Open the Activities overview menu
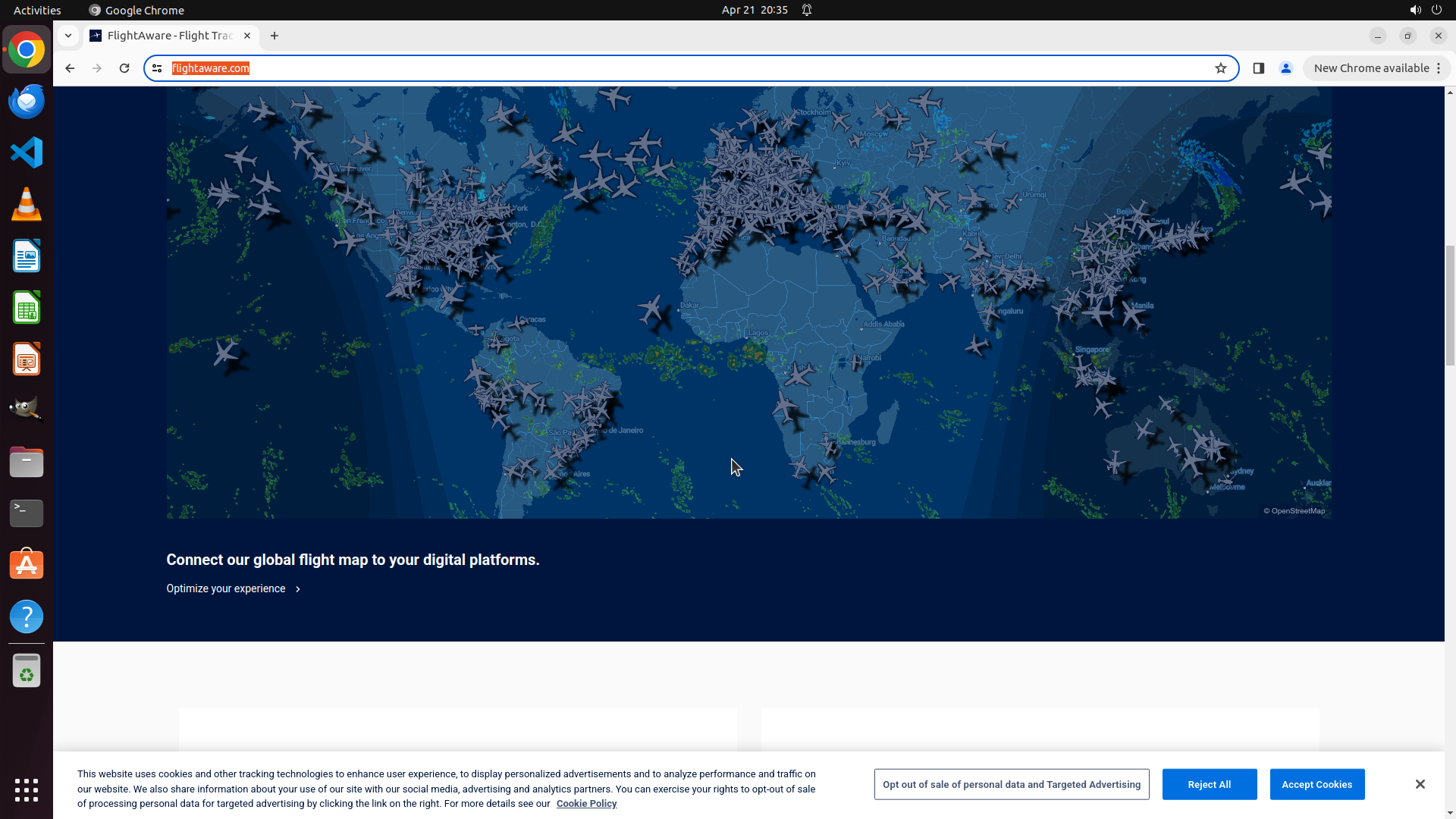Viewport: 1456px width, 819px height. 37,10
